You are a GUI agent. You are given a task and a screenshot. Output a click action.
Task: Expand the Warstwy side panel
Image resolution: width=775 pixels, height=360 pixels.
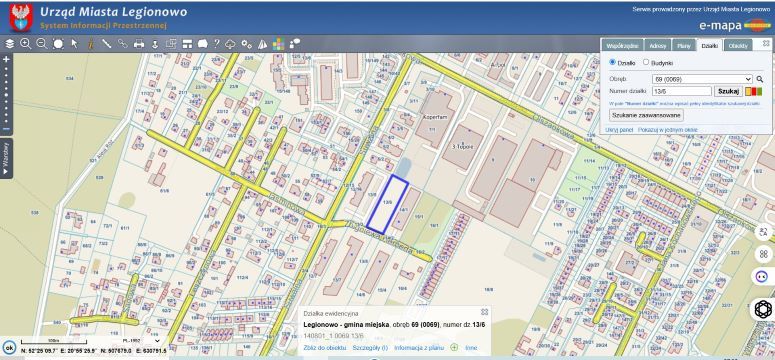tap(6, 158)
